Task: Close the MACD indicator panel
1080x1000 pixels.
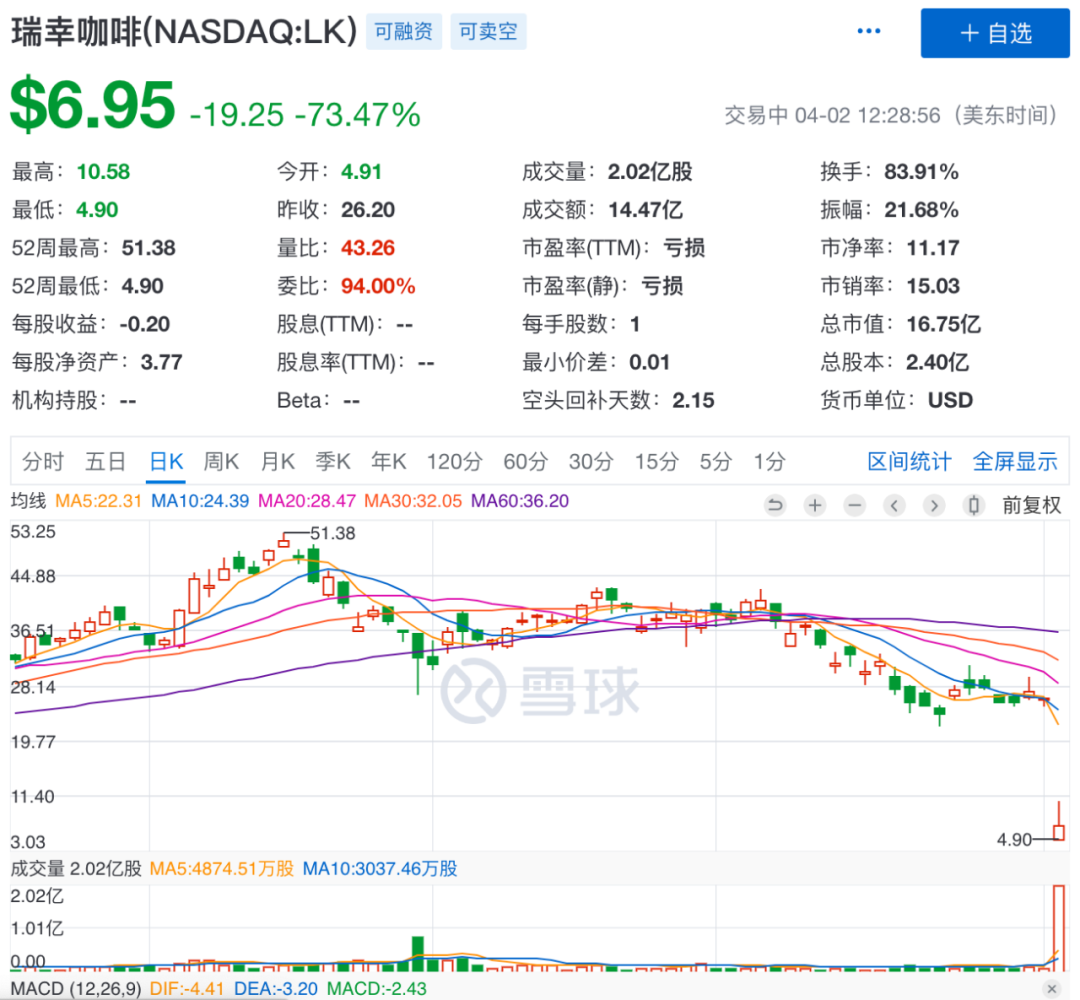Action: click(x=1051, y=988)
